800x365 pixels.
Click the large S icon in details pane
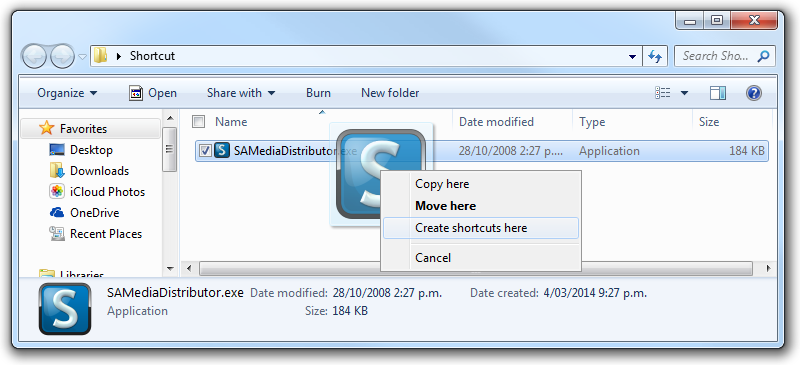click(65, 309)
